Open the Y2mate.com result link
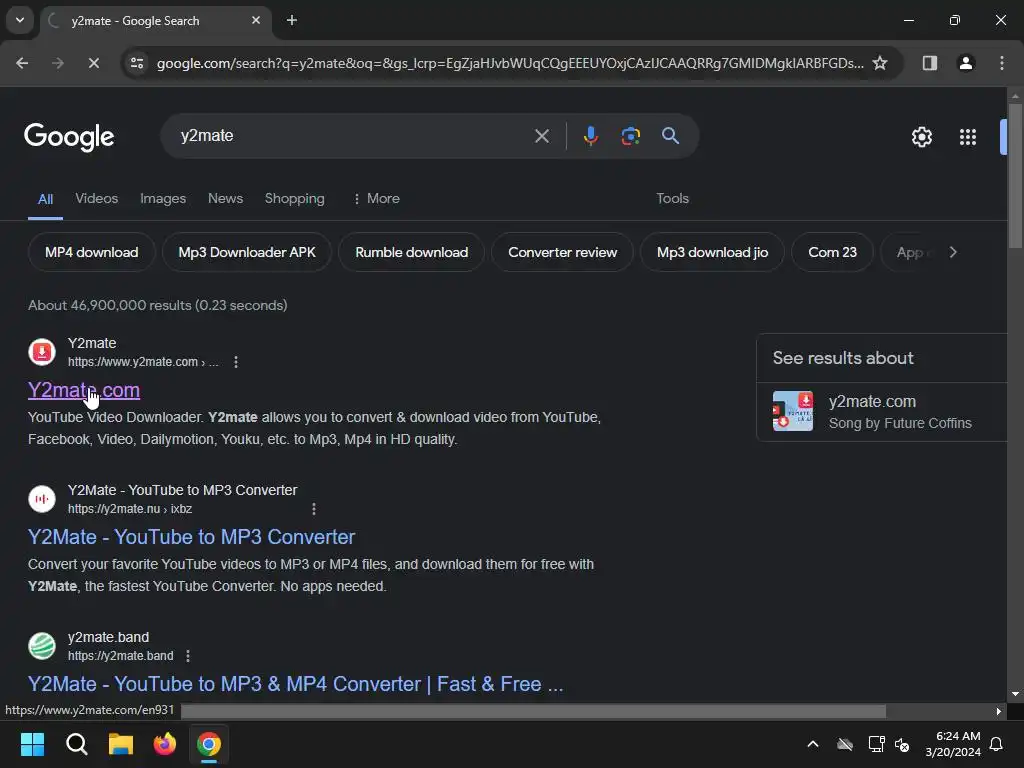The image size is (1024, 768). [x=84, y=390]
